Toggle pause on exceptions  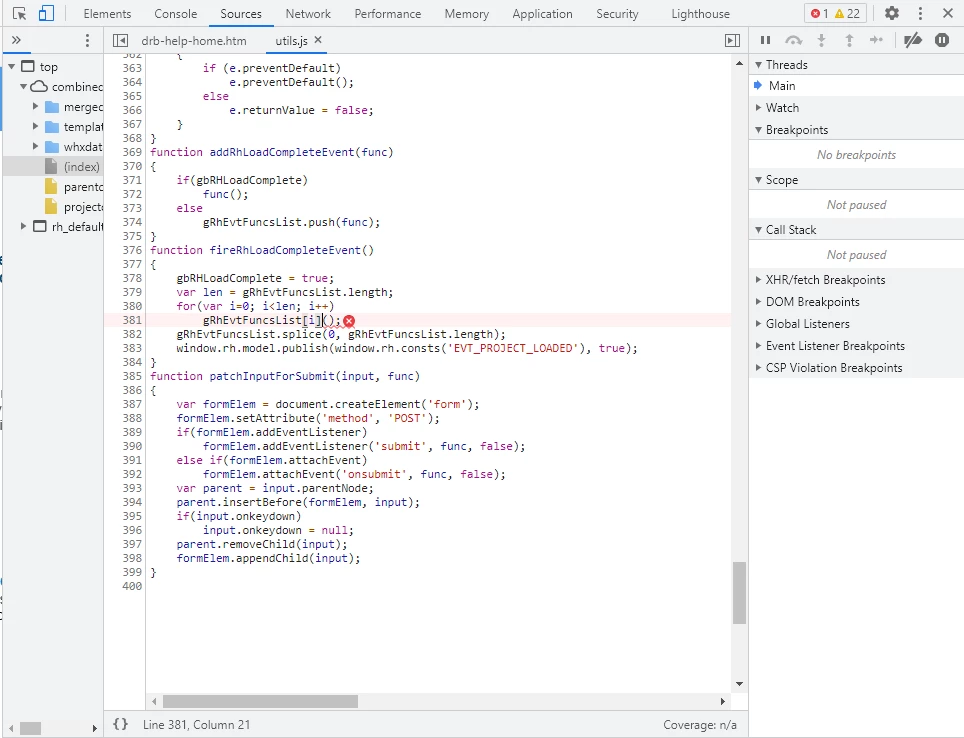tap(942, 40)
